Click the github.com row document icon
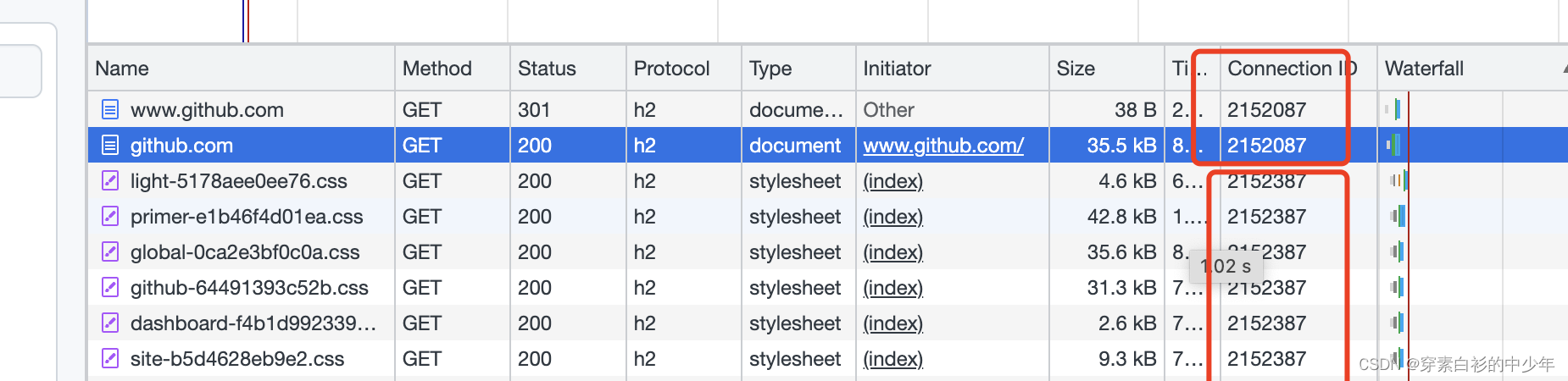 (109, 146)
